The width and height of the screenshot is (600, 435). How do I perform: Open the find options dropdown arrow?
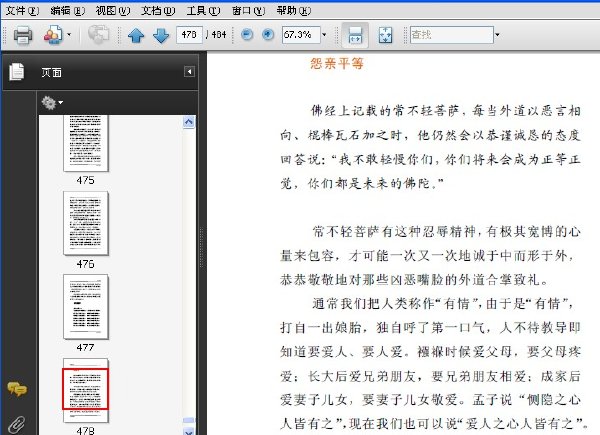point(497,35)
